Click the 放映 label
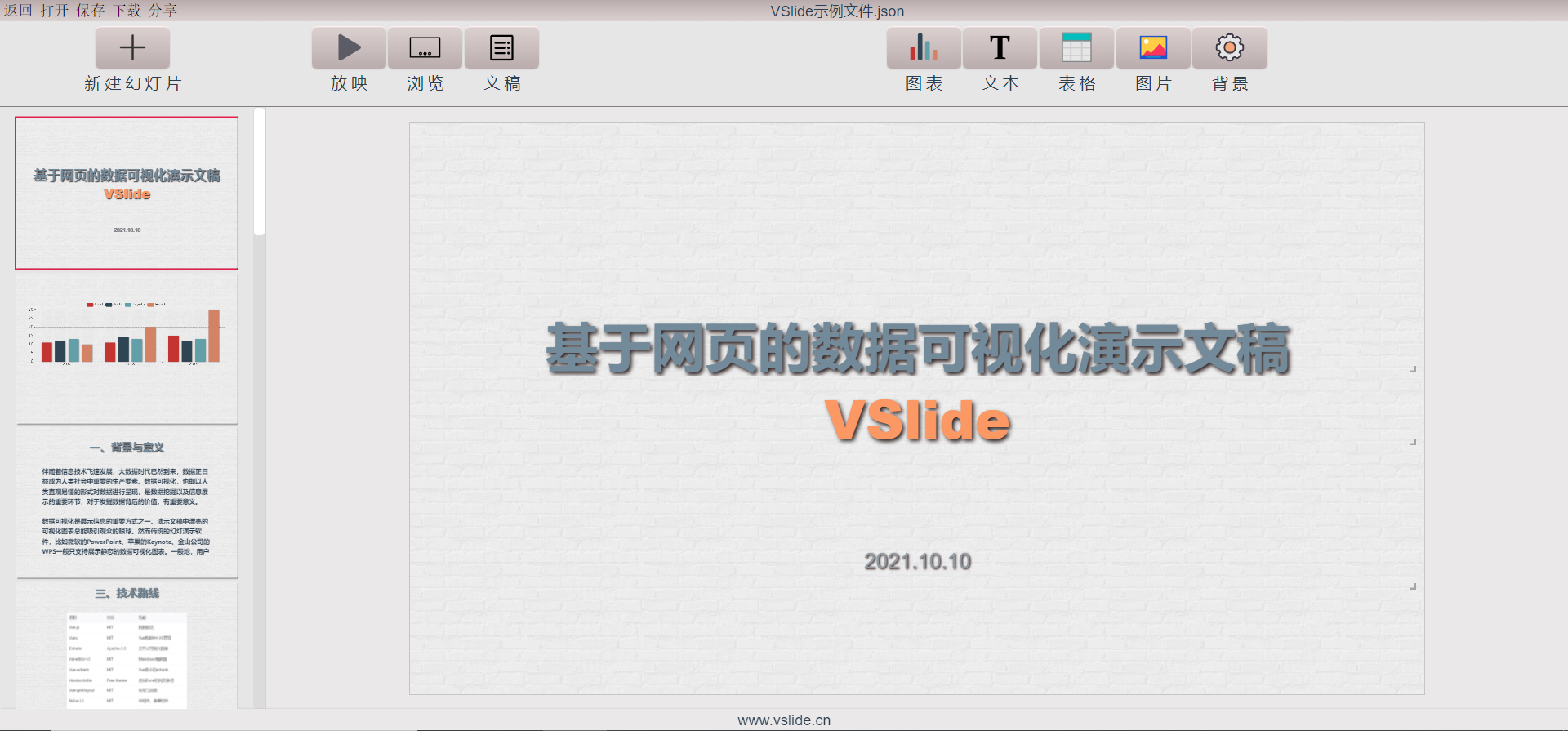This screenshot has height=731, width=1568. (x=350, y=83)
